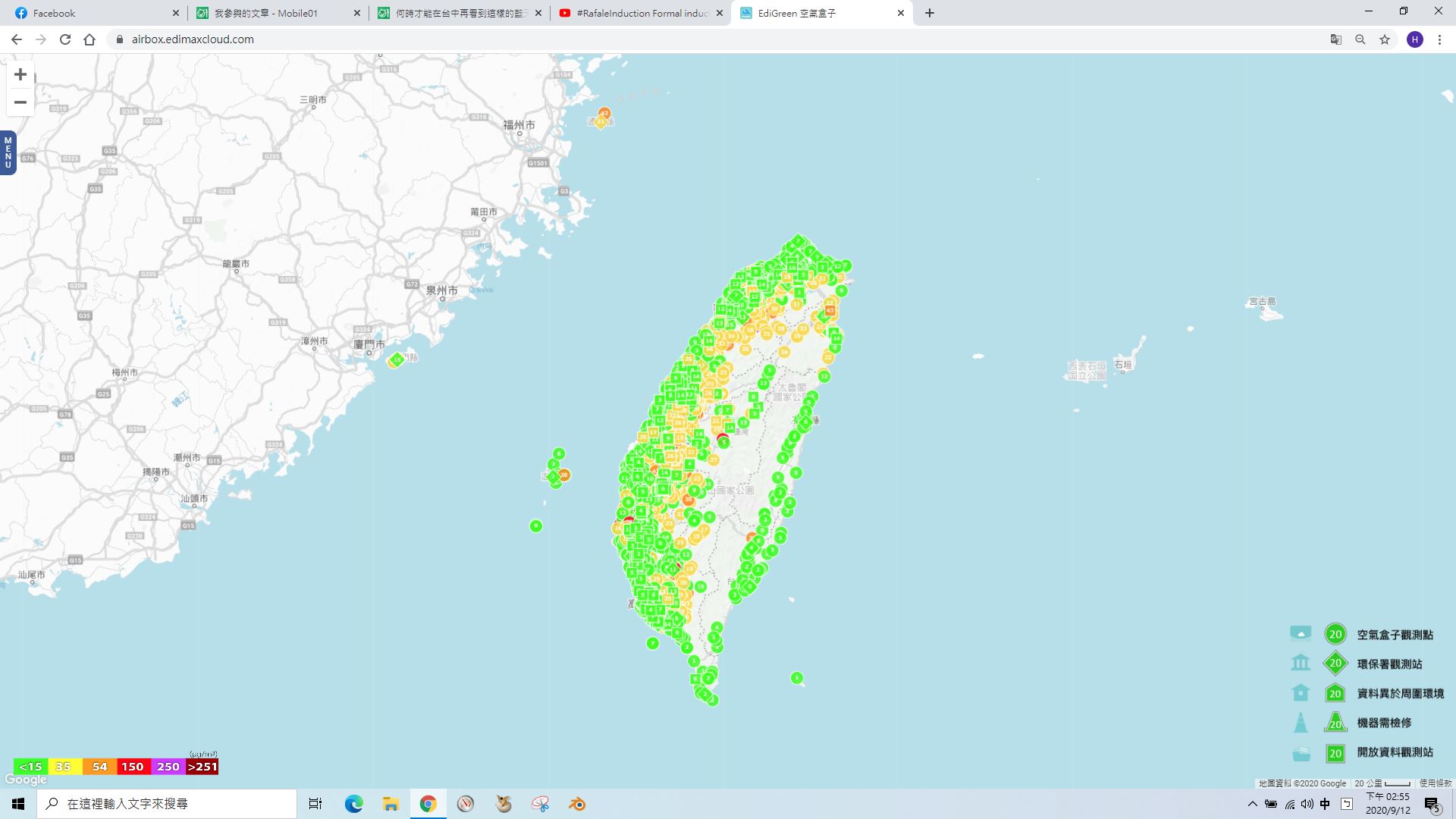The height and width of the screenshot is (819, 1456).
Task: Click the cone-shaped 20 legend marker
Action: point(1335,723)
